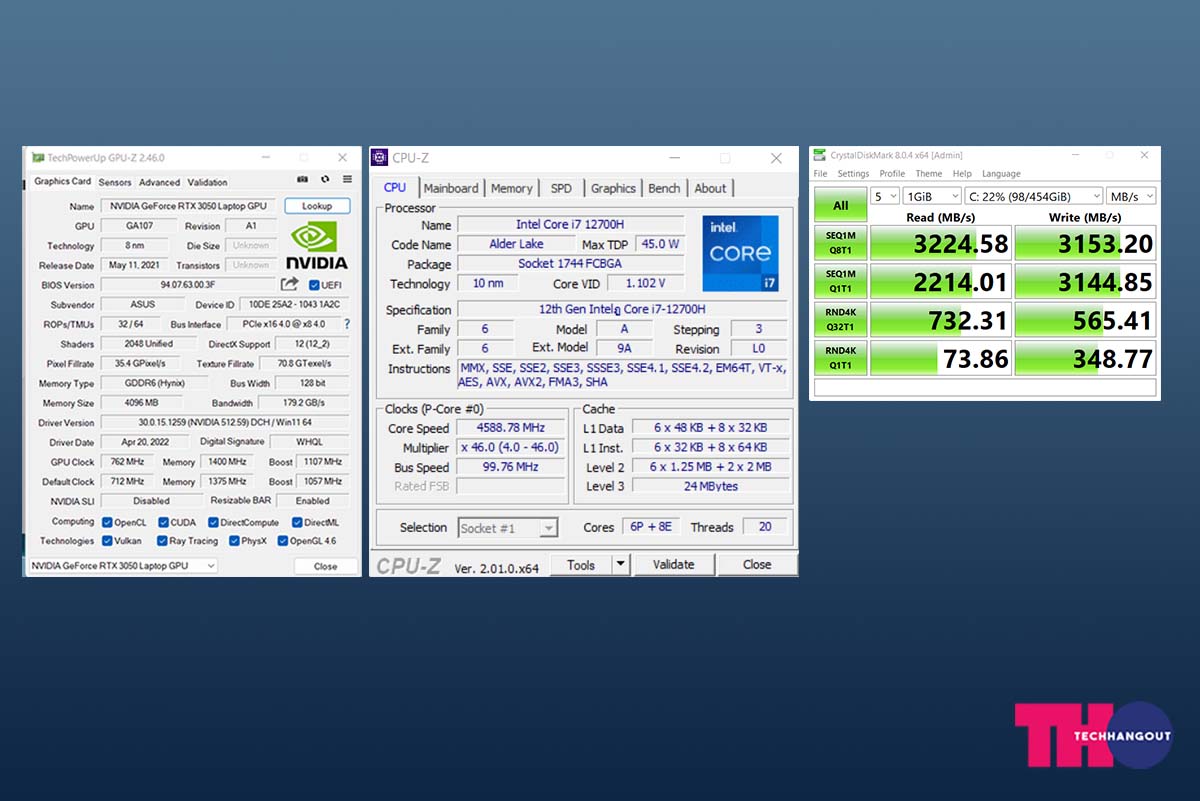This screenshot has height=801, width=1200.
Task: Open the GPU-Z hamburger menu icon
Action: click(347, 180)
